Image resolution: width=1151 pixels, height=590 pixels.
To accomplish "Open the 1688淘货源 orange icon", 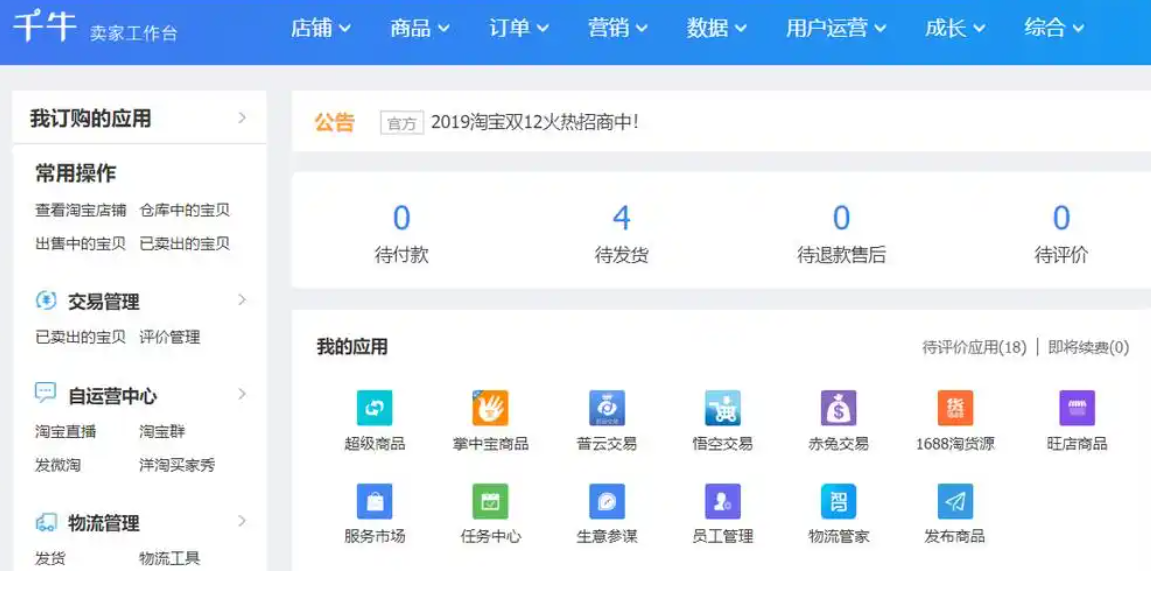I will pyautogui.click(x=955, y=408).
